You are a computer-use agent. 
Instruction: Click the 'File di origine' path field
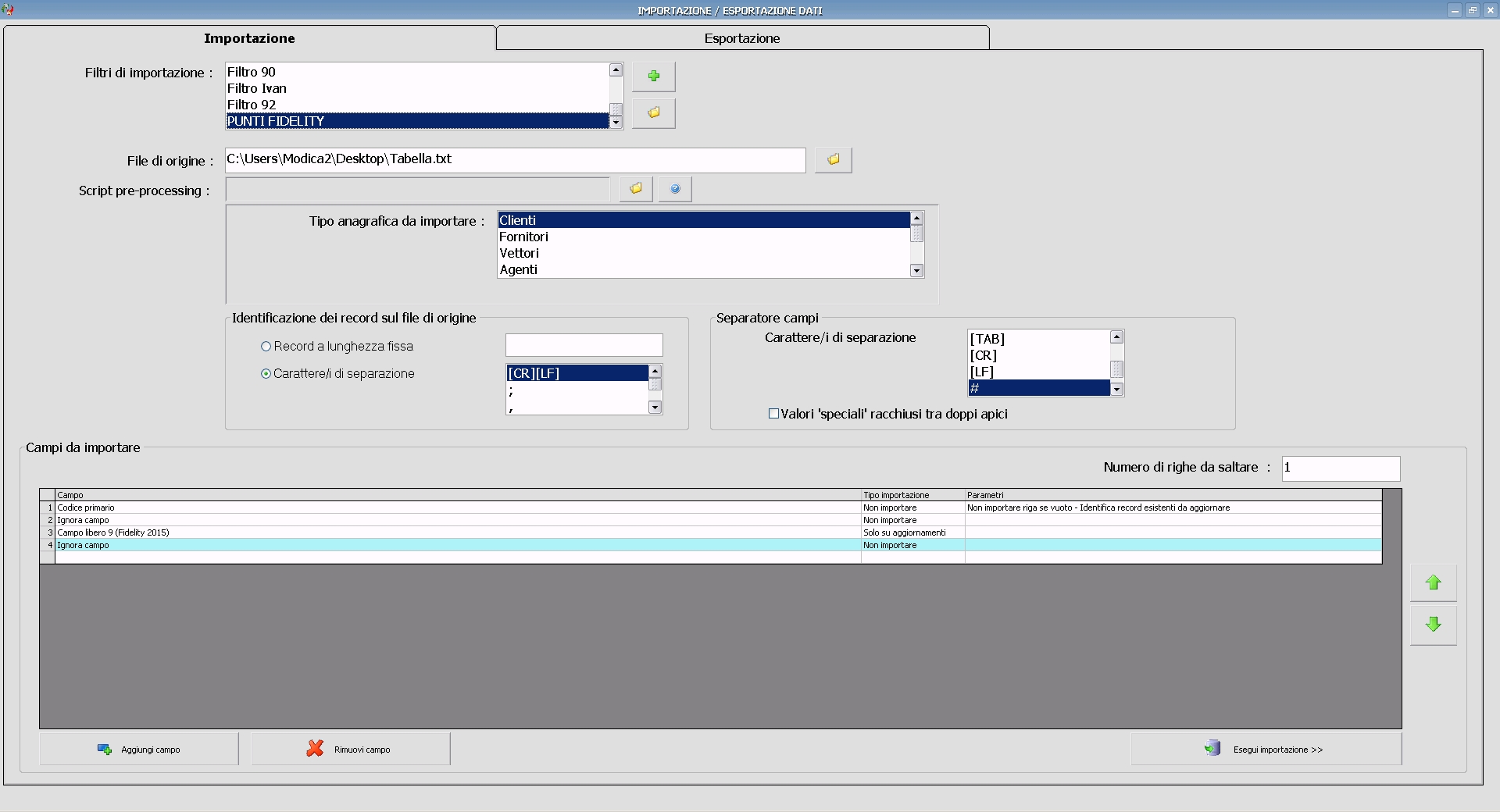(515, 160)
